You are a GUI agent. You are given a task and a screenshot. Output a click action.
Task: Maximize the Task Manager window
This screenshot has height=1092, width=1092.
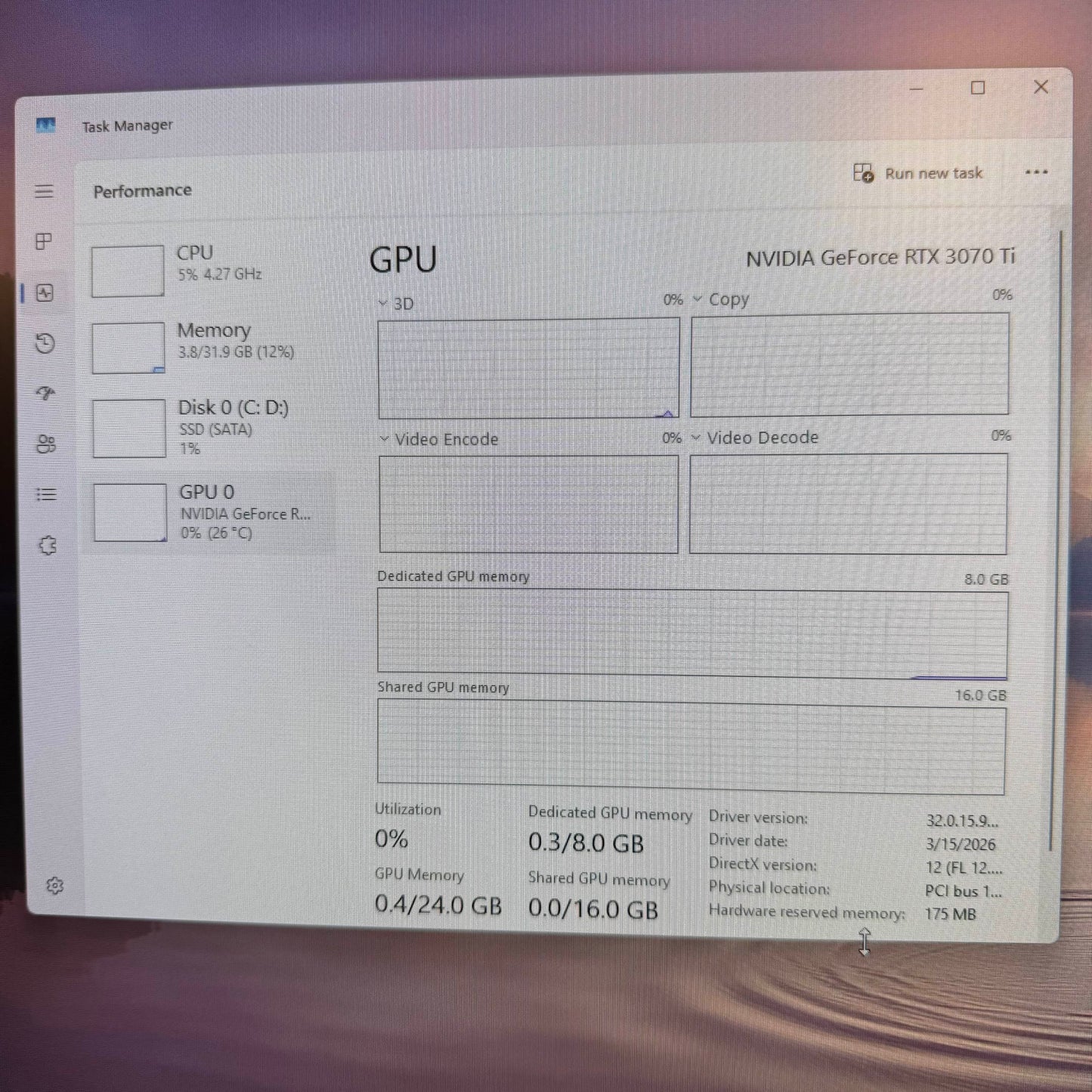pyautogui.click(x=978, y=88)
